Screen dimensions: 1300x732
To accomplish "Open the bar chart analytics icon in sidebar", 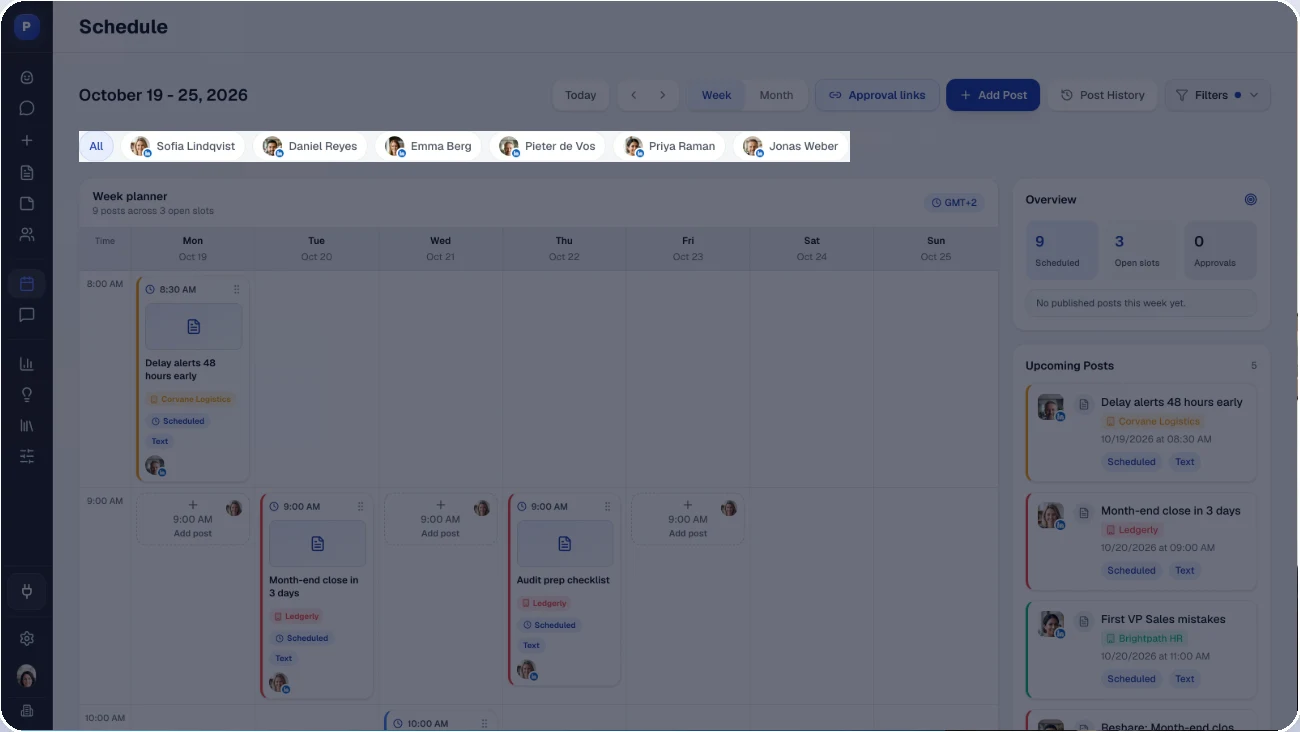I will pyautogui.click(x=27, y=364).
